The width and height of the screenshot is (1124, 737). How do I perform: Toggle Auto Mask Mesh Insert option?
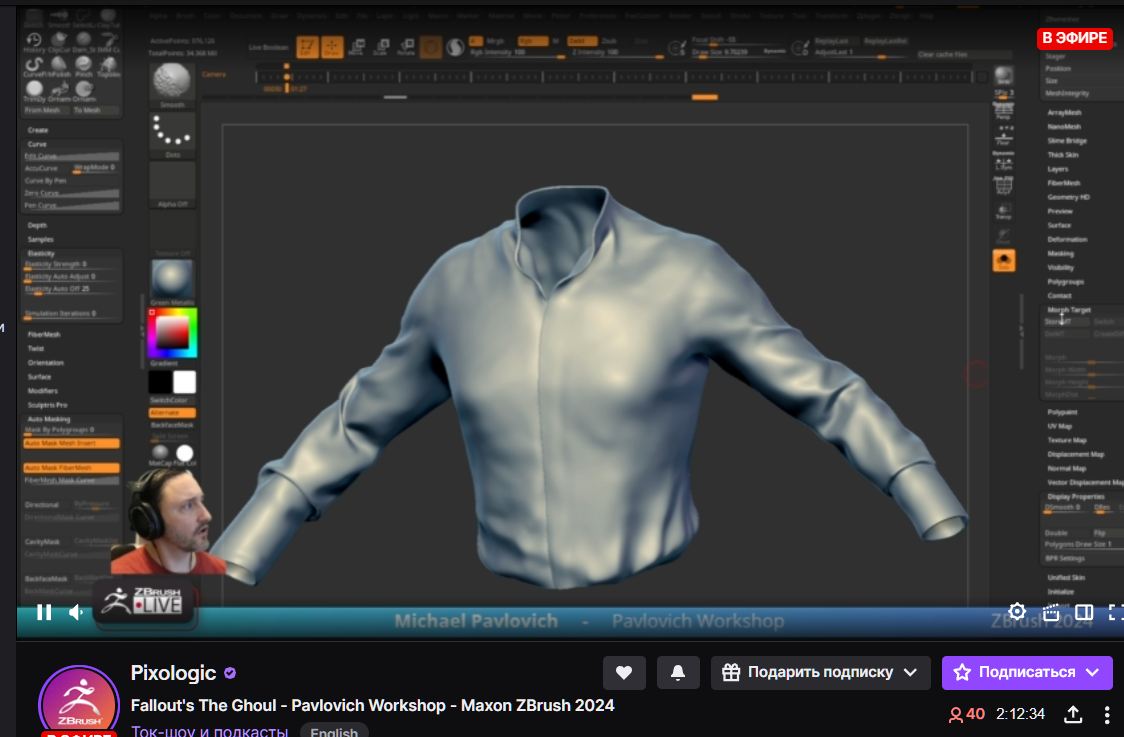(71, 444)
